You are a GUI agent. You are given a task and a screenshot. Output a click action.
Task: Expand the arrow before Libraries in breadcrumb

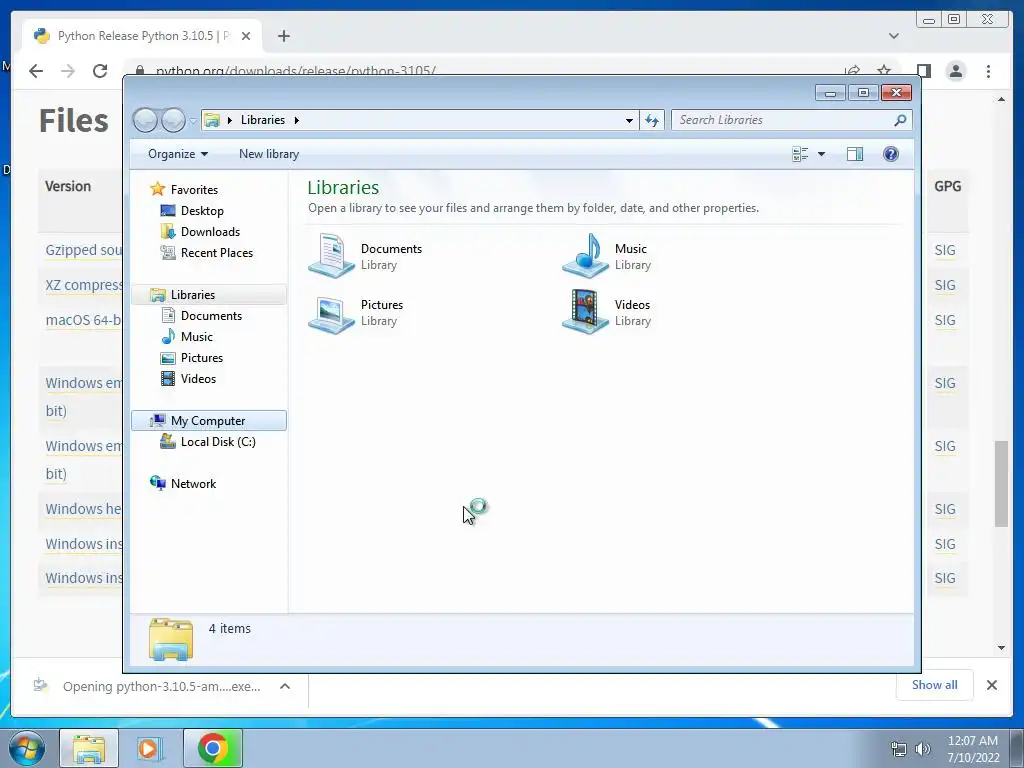tap(230, 120)
